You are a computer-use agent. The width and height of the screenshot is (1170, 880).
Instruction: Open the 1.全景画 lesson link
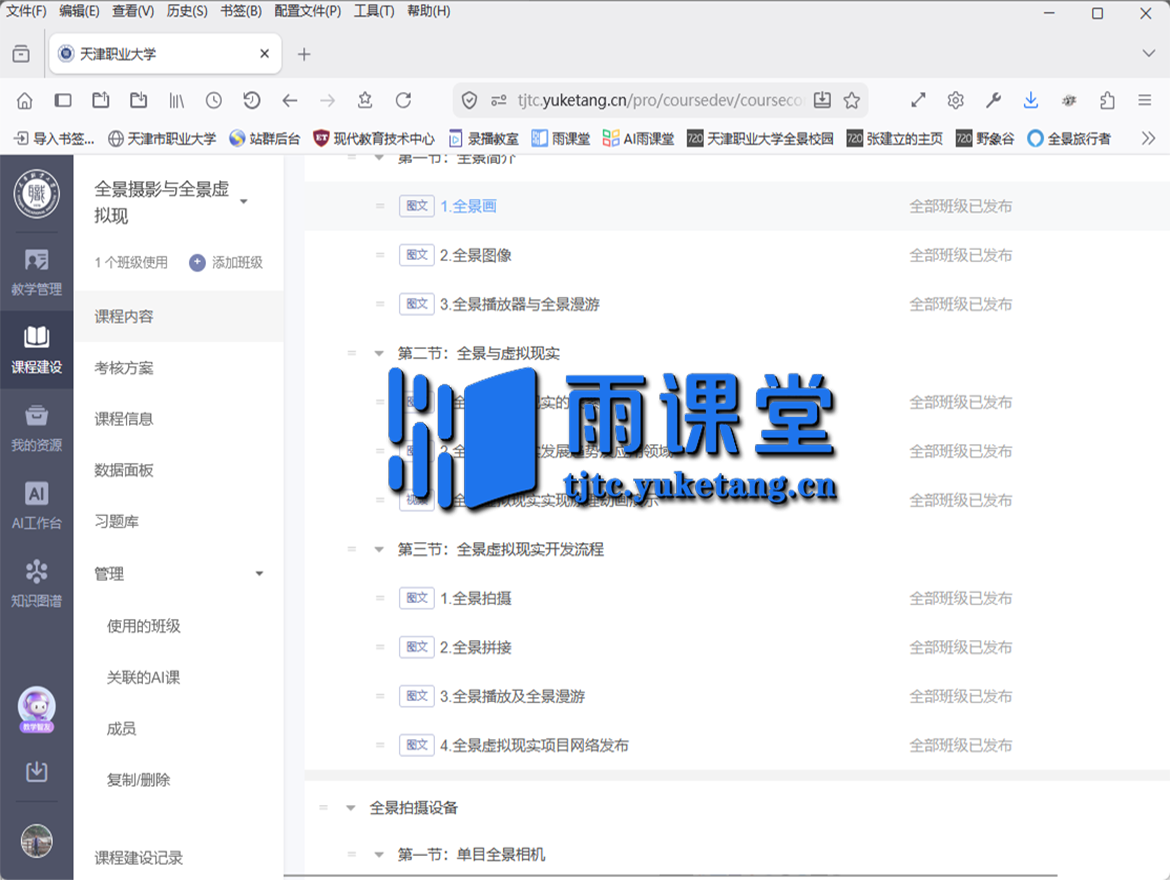tap(468, 206)
